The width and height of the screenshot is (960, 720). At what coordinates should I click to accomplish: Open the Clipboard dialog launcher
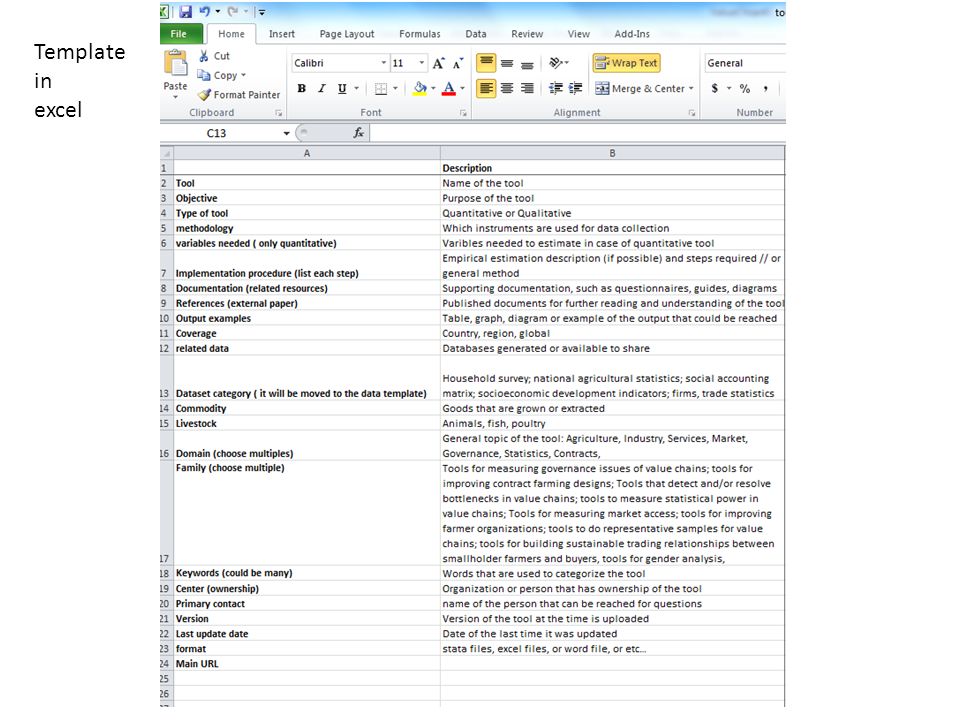point(279,113)
